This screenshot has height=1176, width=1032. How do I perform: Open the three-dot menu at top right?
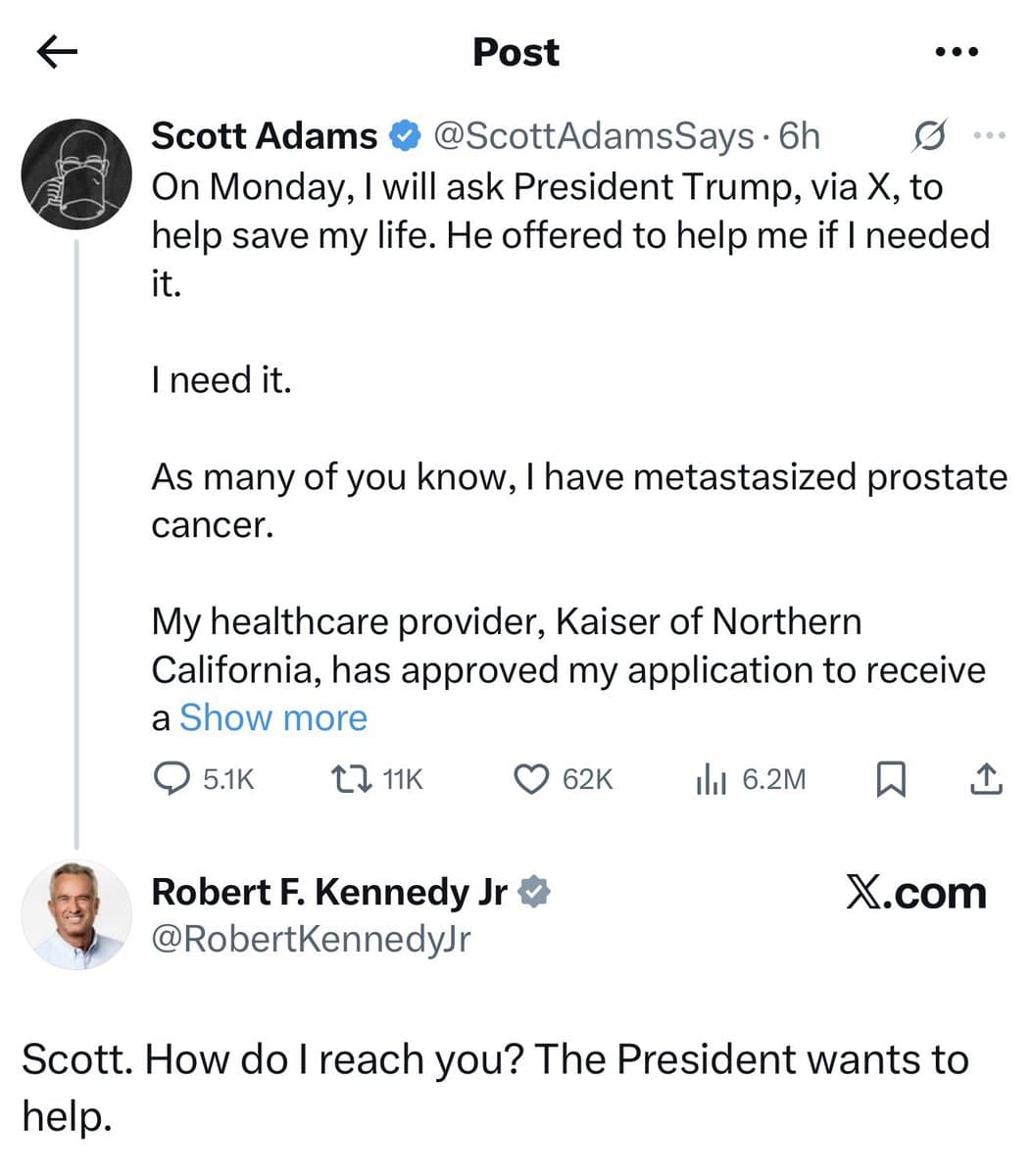[x=954, y=51]
